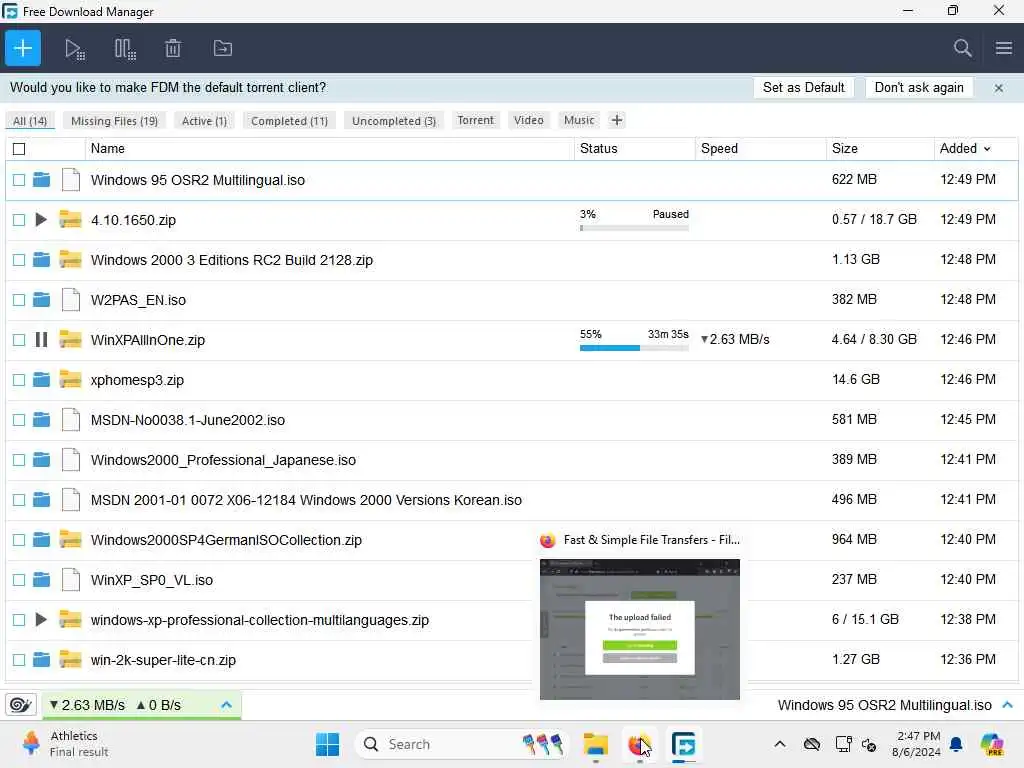Click 4.10.1650.zip paused progress bar
The image size is (1024, 768).
(634, 228)
